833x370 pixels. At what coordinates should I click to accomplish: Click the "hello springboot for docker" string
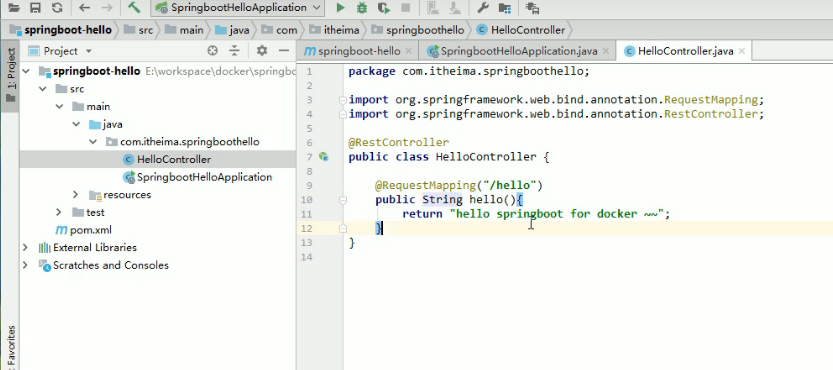[557, 214]
